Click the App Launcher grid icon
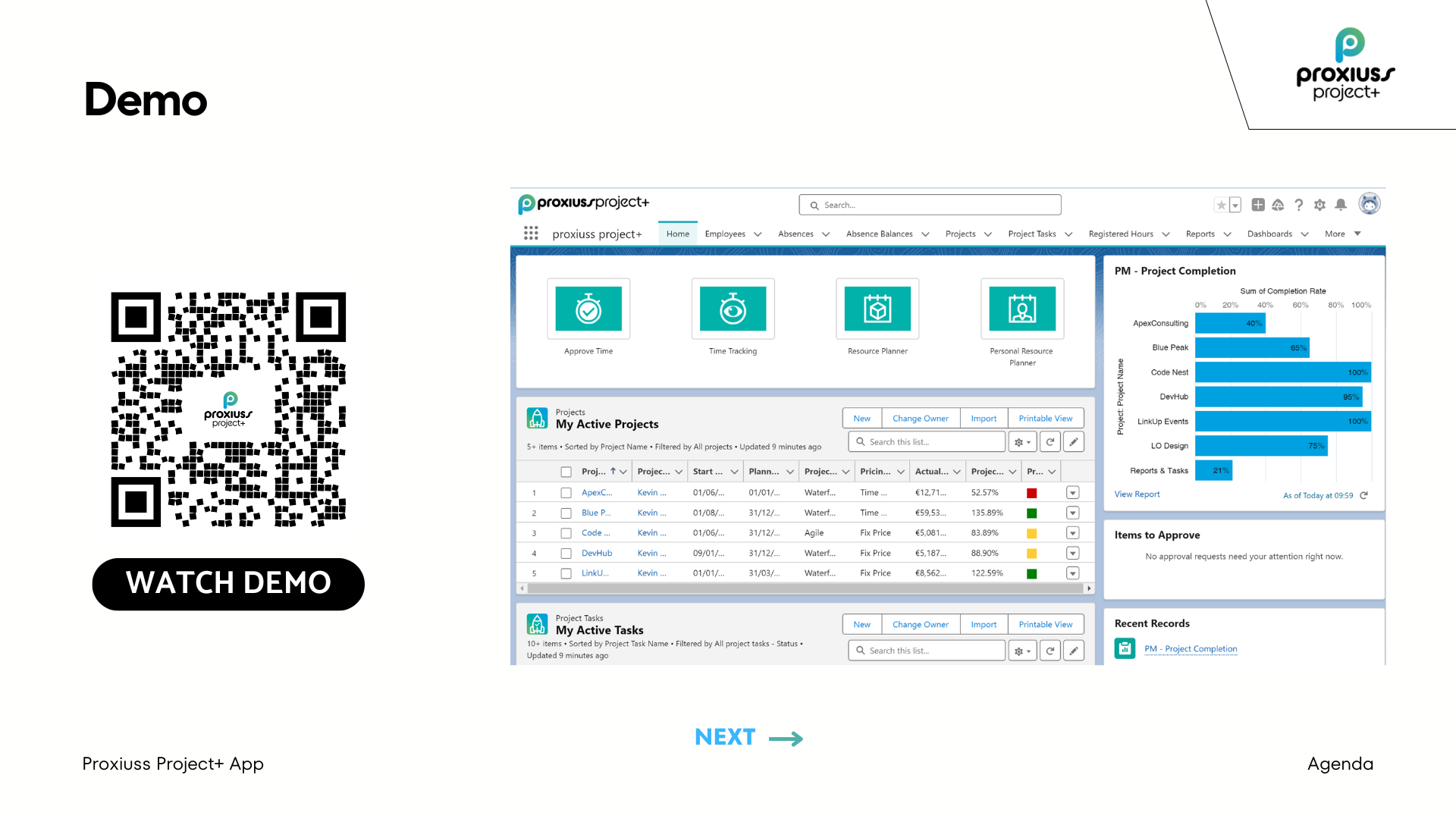 click(x=531, y=234)
